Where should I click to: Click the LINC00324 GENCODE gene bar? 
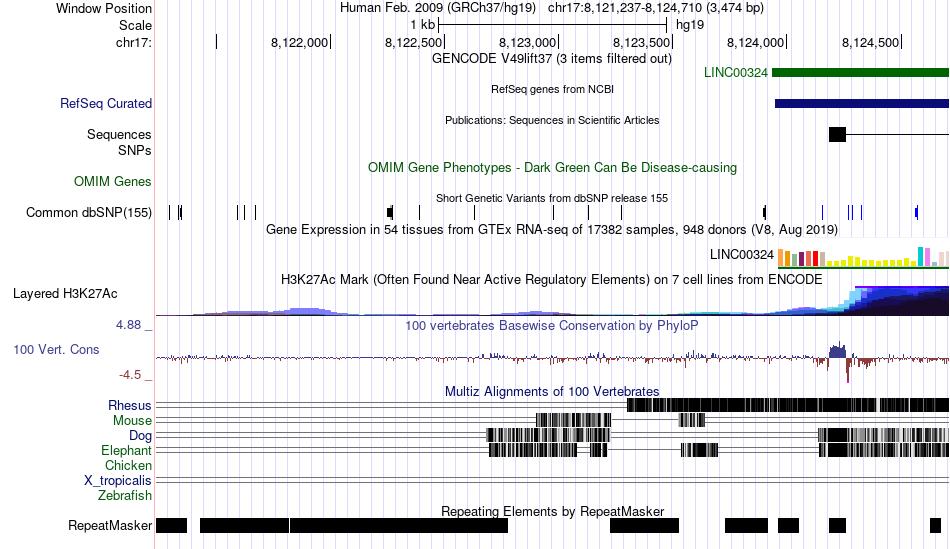860,73
